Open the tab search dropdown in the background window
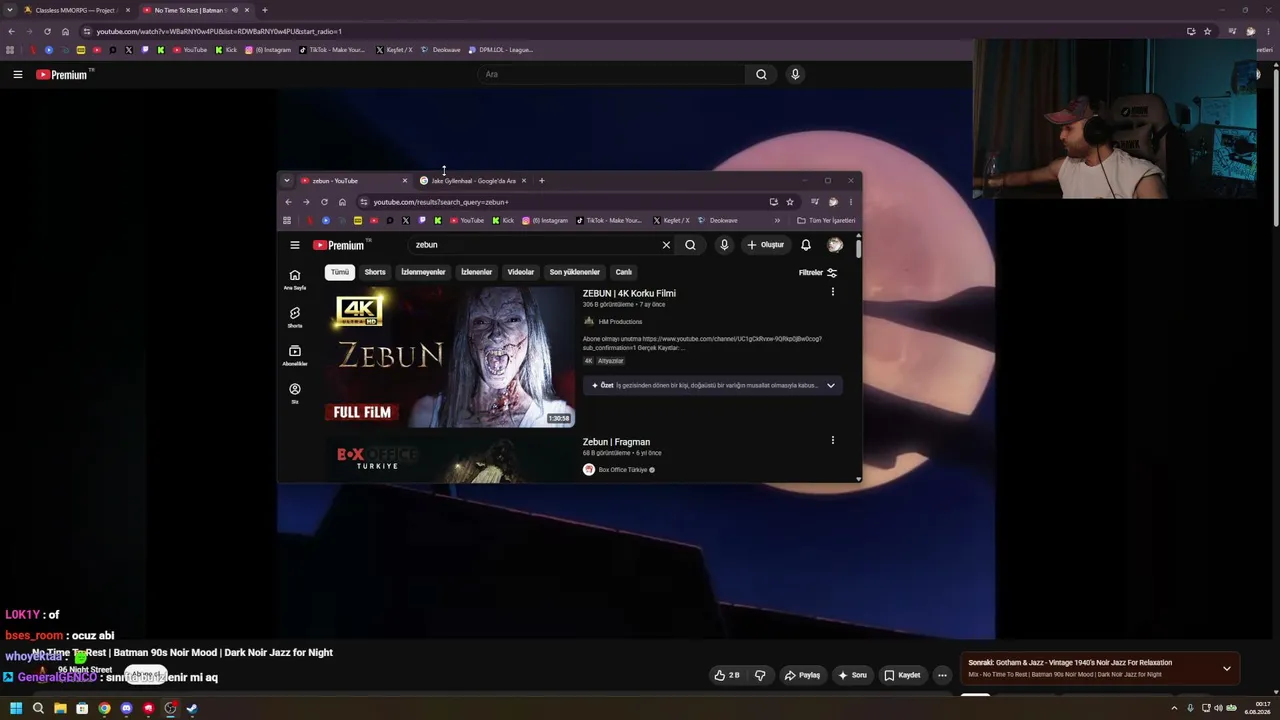This screenshot has height=720, width=1280. click(10, 10)
